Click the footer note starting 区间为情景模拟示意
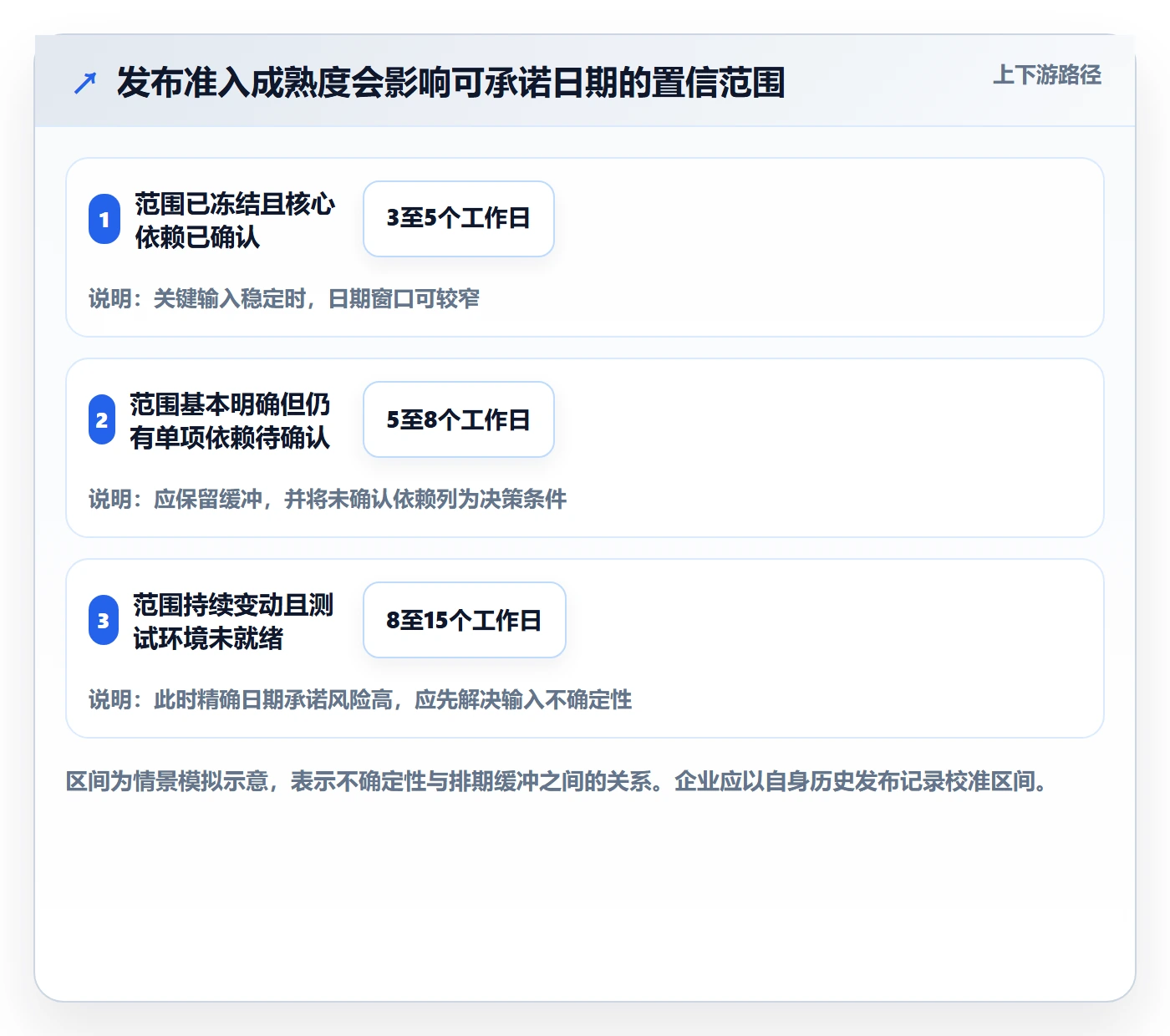This screenshot has width=1170, height=1036. [x=557, y=781]
